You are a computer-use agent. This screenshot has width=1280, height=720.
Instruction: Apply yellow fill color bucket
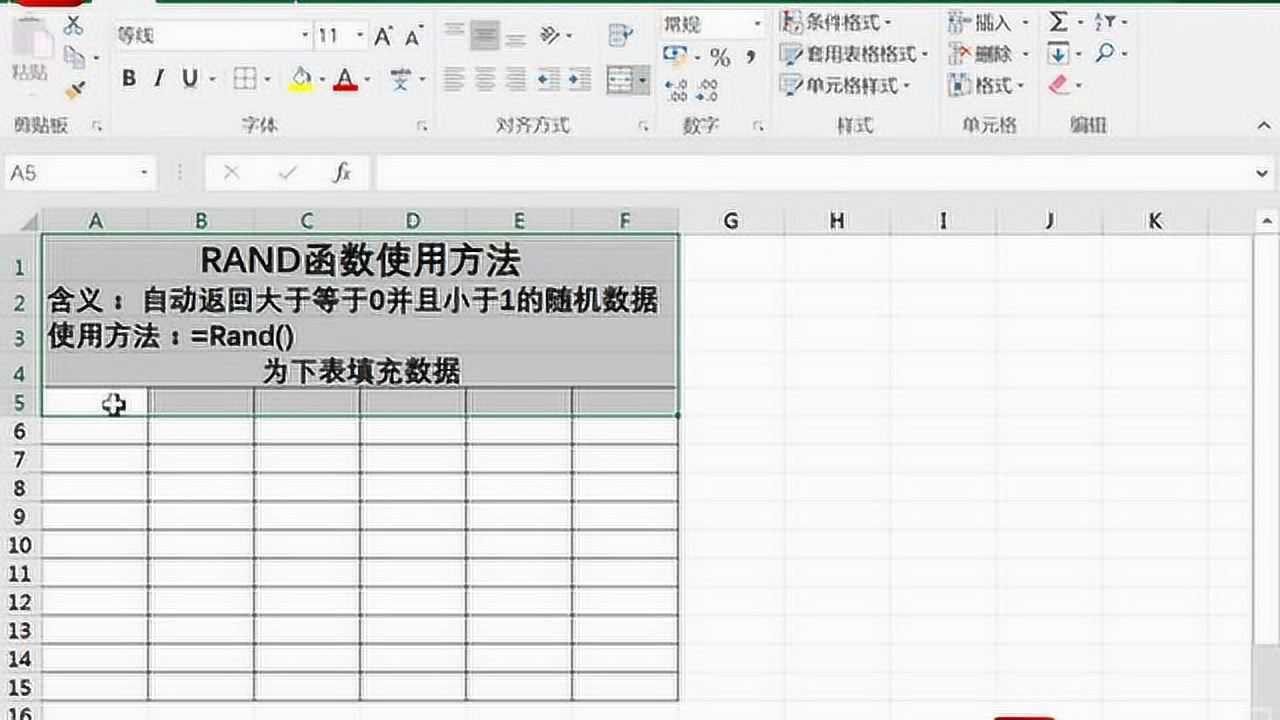(x=301, y=79)
